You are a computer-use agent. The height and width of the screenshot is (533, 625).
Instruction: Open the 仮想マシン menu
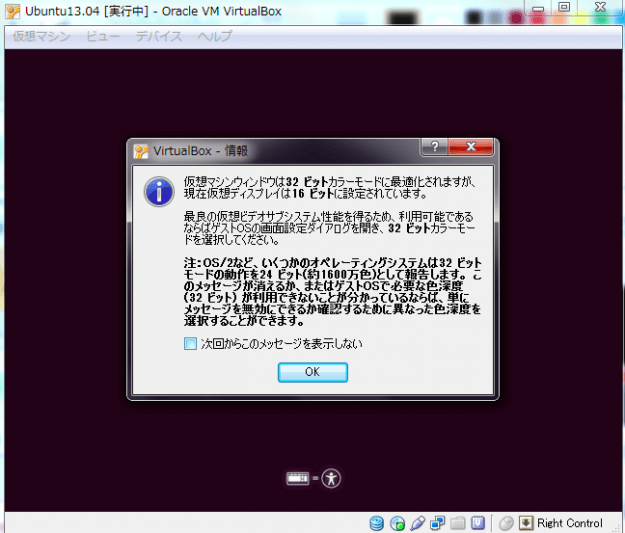coord(39,36)
